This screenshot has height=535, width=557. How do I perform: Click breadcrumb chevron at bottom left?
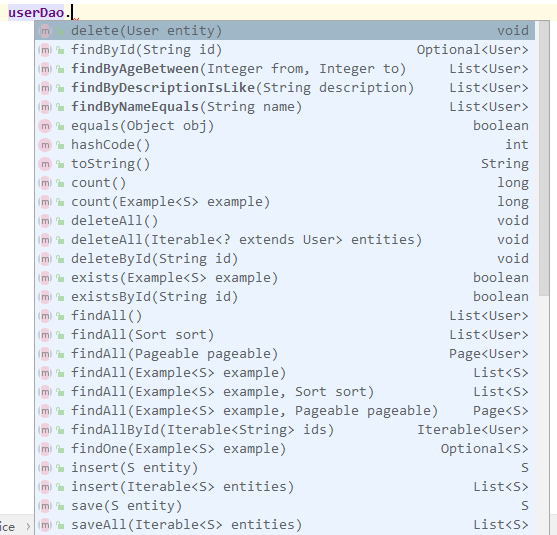tap(28, 526)
